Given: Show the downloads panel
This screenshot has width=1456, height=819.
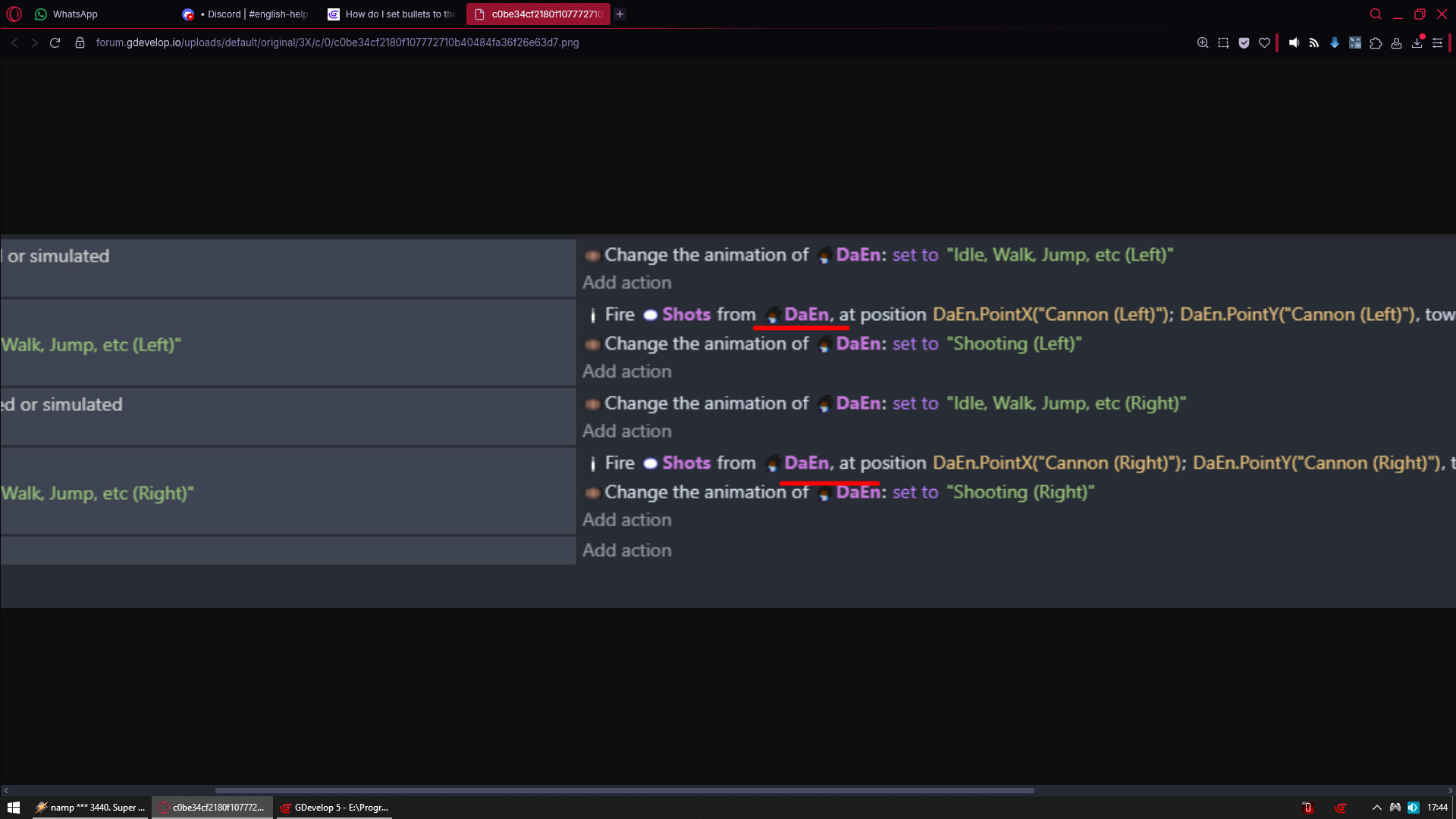Looking at the screenshot, I should pos(1417,43).
